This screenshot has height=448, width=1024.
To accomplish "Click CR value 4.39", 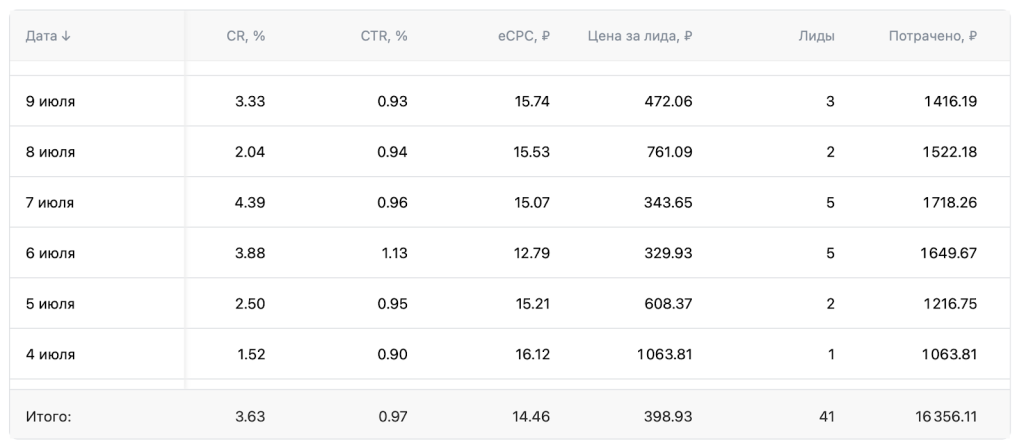I will coord(249,203).
